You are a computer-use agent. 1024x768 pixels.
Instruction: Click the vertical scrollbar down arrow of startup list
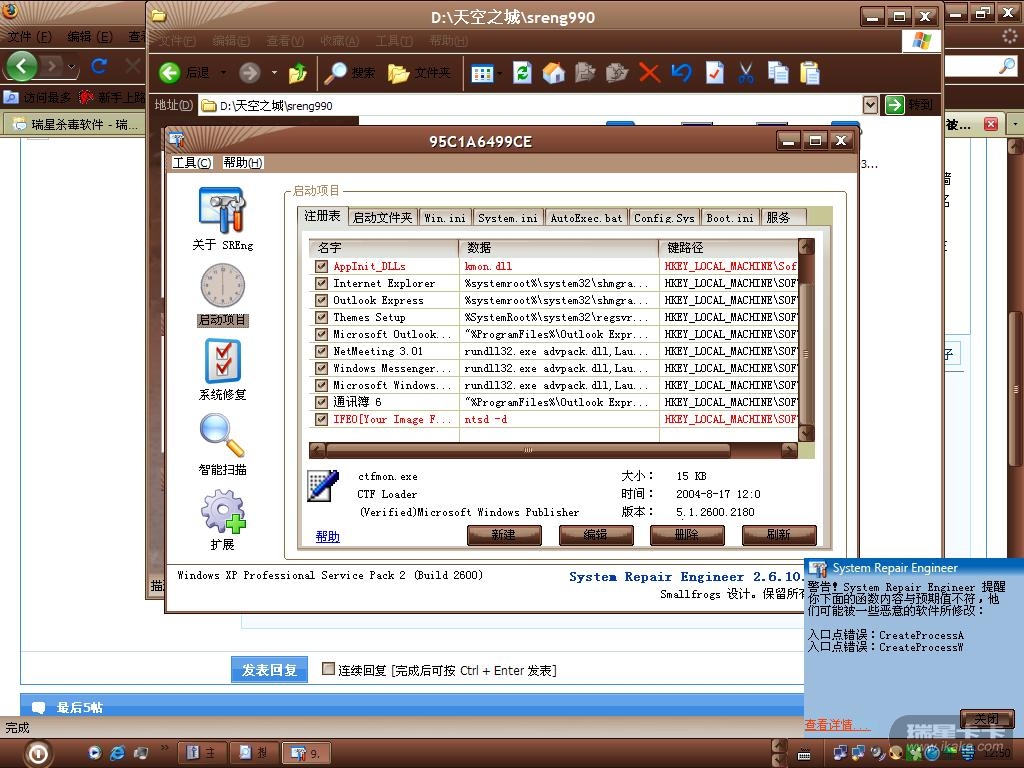click(x=806, y=434)
